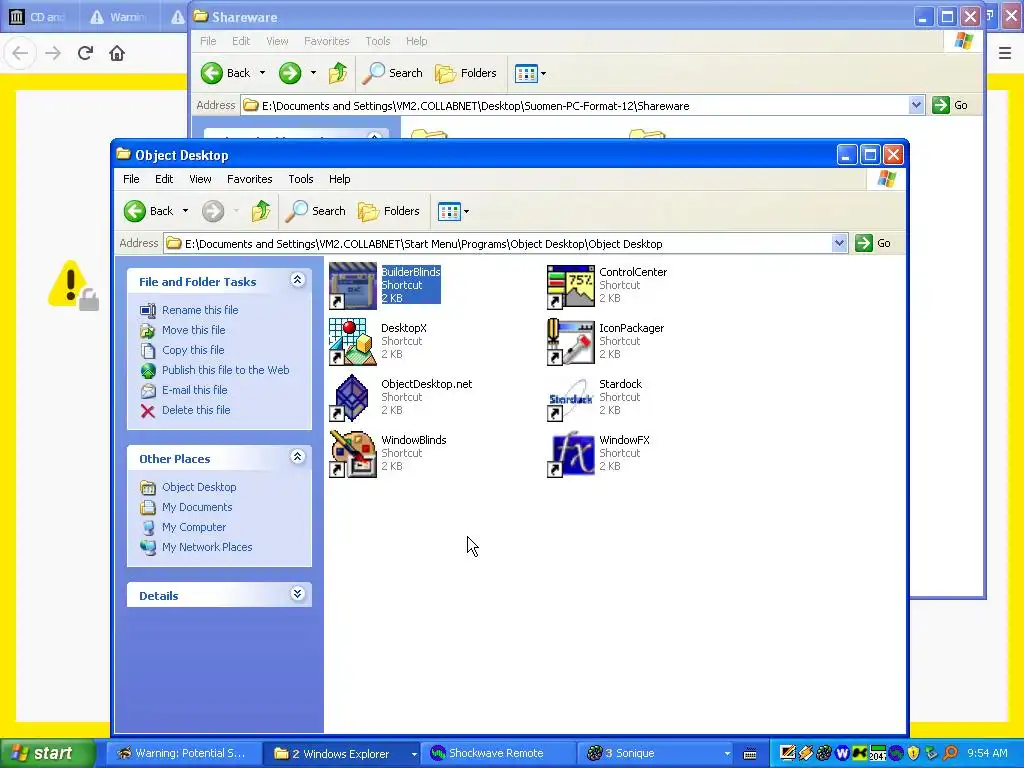Click the green Forward button in Shareware window
The width and height of the screenshot is (1024, 768).
coord(290,73)
